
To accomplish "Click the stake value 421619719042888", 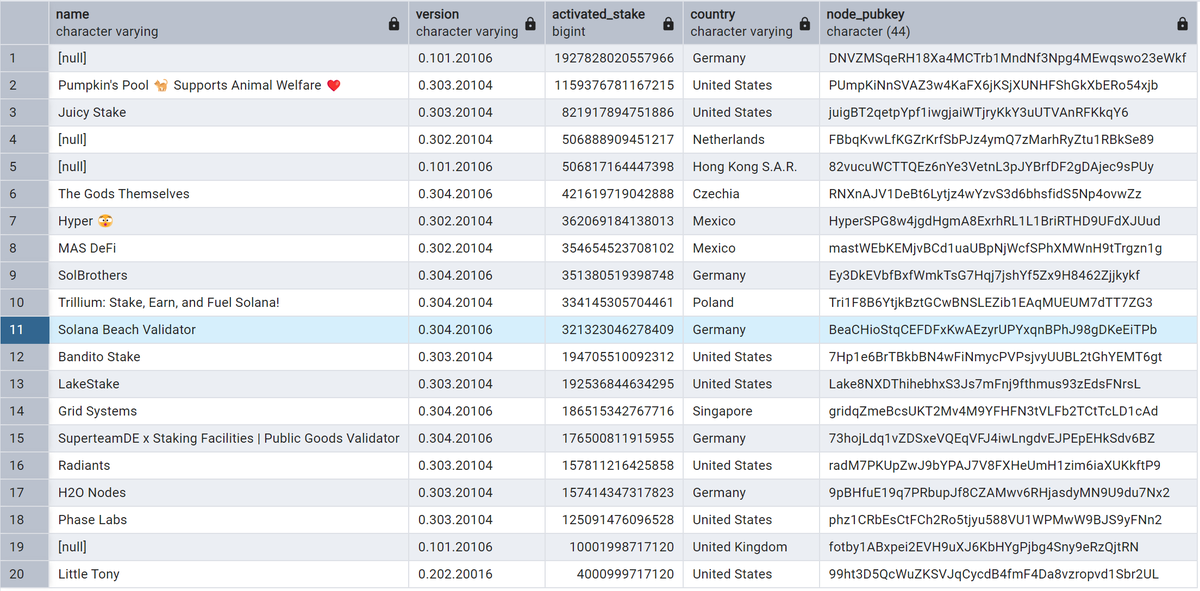I will point(613,194).
